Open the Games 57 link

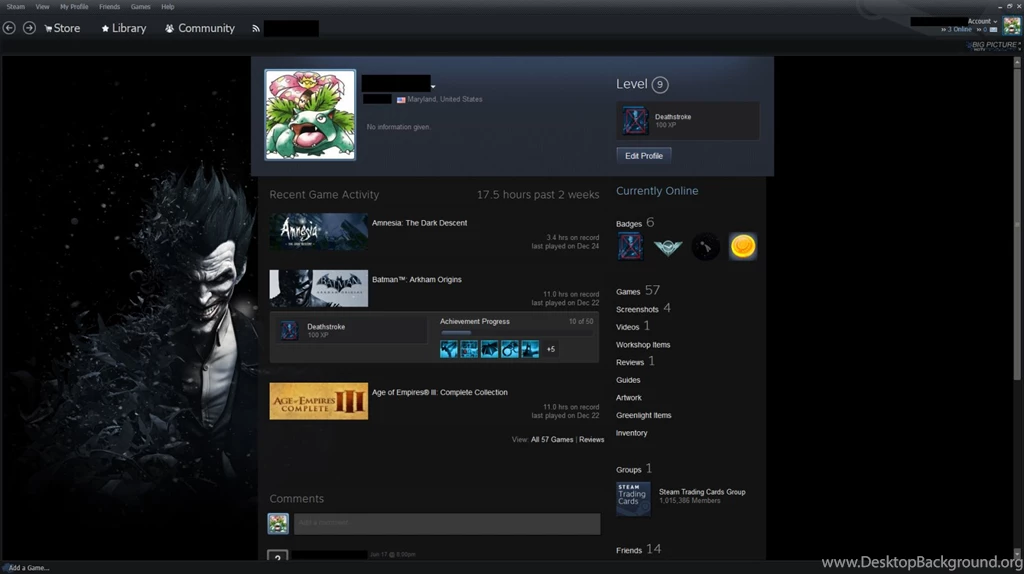click(x=638, y=291)
